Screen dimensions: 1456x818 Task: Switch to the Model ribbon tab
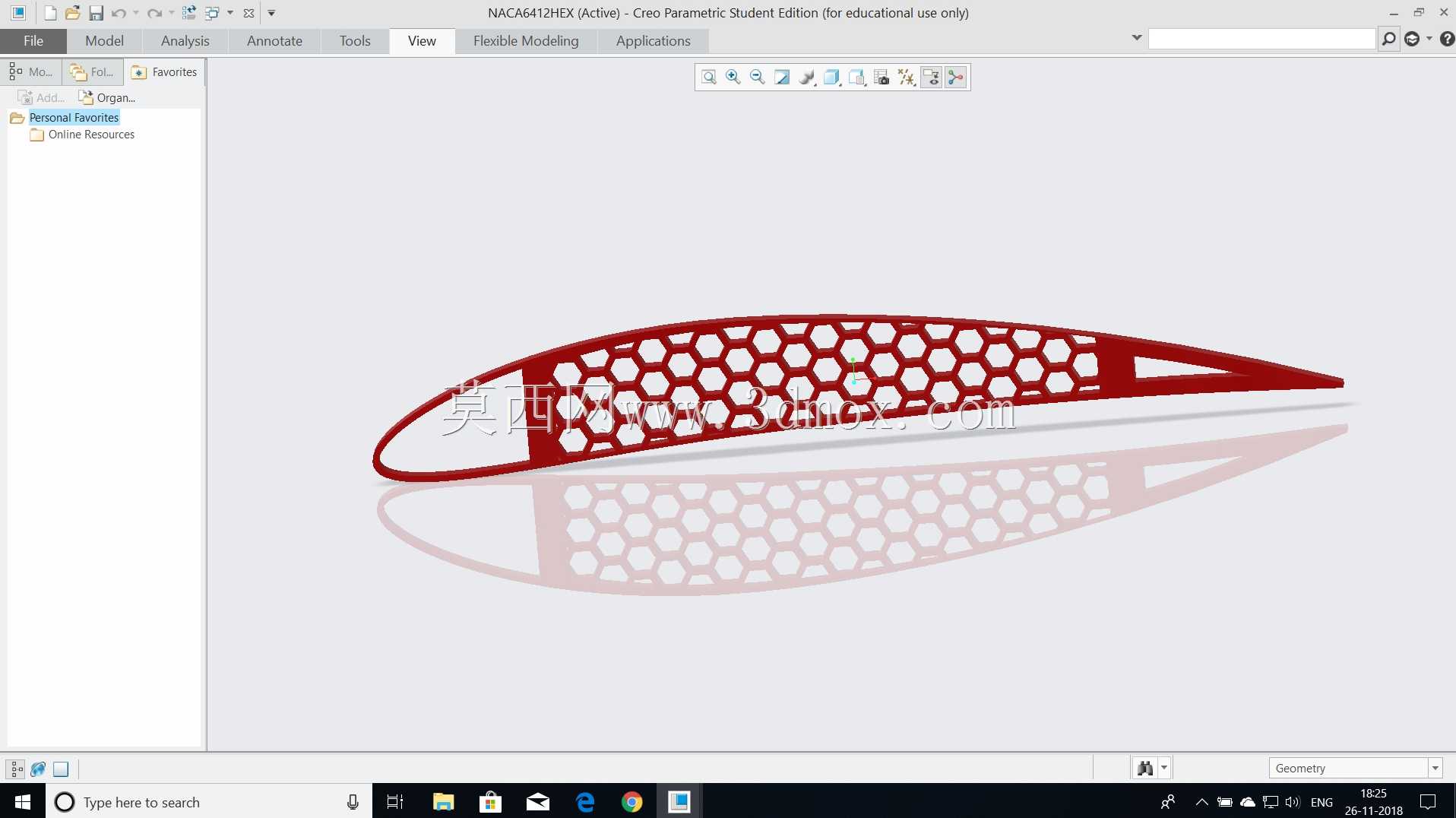[104, 41]
